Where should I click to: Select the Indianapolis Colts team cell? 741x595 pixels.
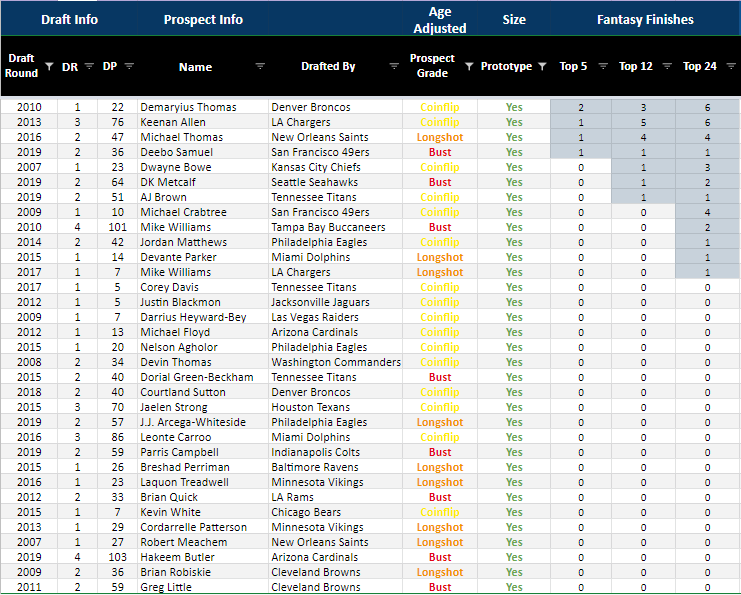[336, 452]
